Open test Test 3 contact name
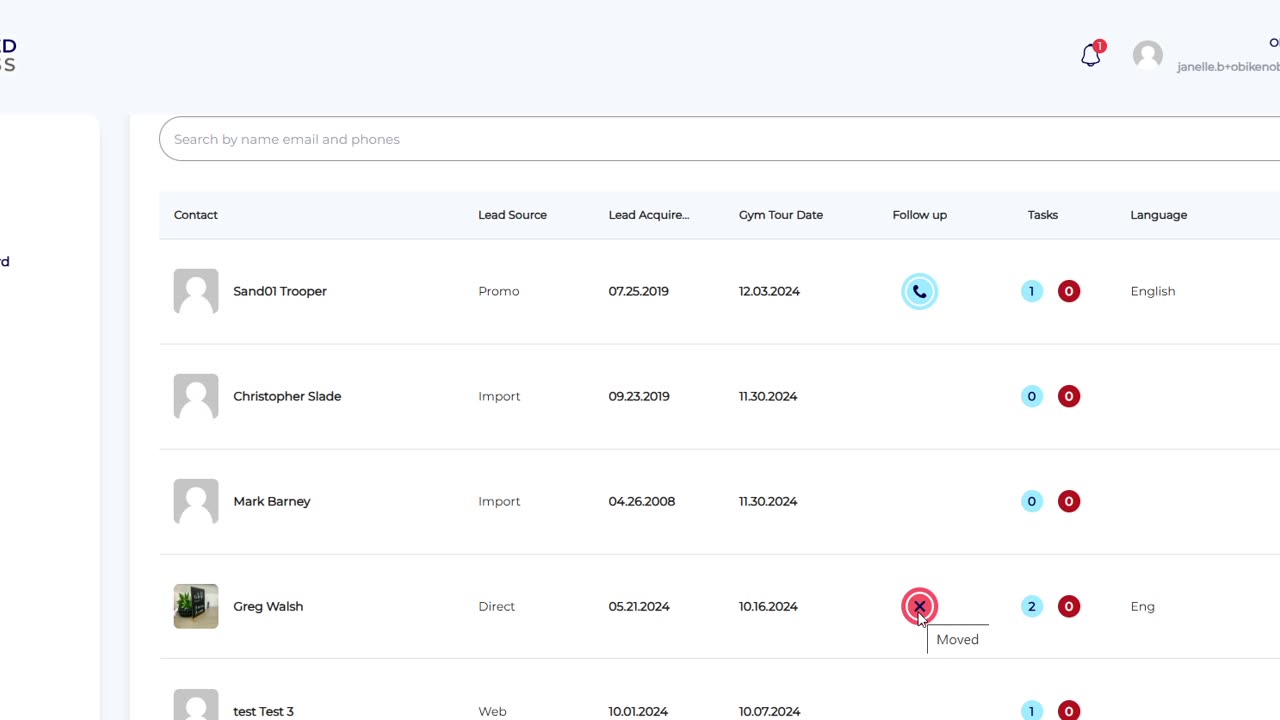 point(264,711)
